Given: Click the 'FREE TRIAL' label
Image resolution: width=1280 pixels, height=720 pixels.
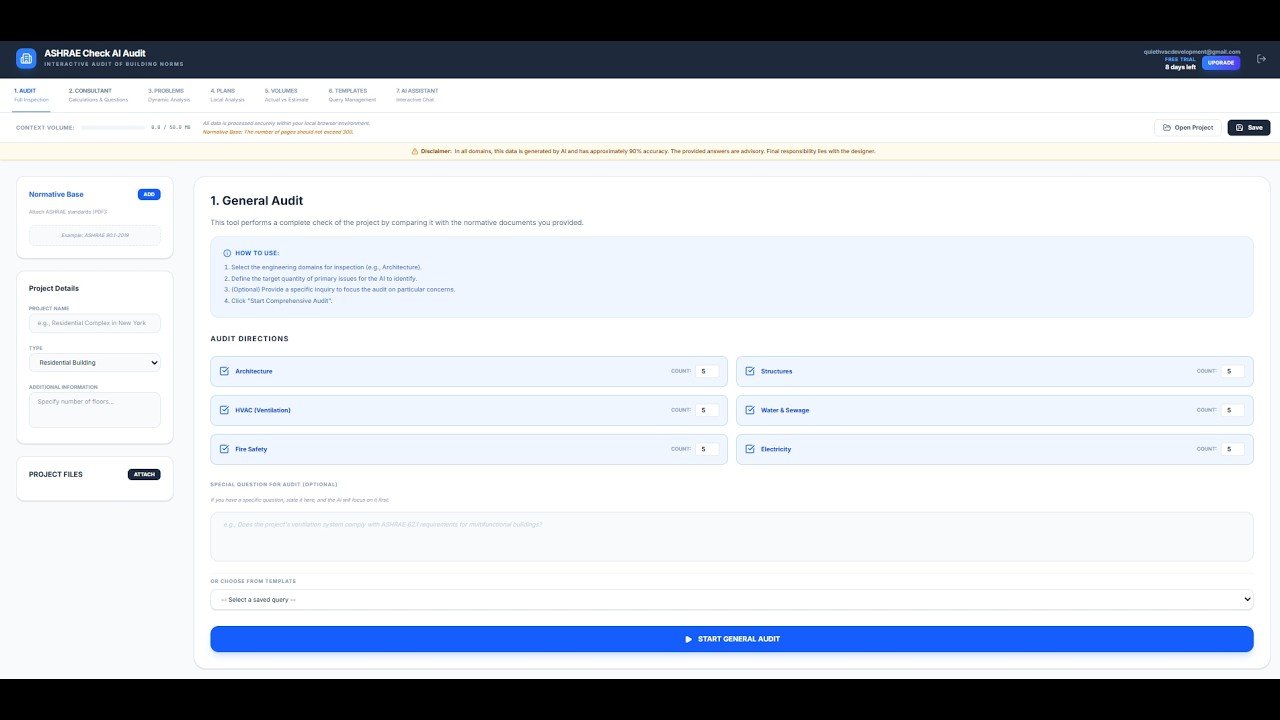Looking at the screenshot, I should pos(1180,59).
